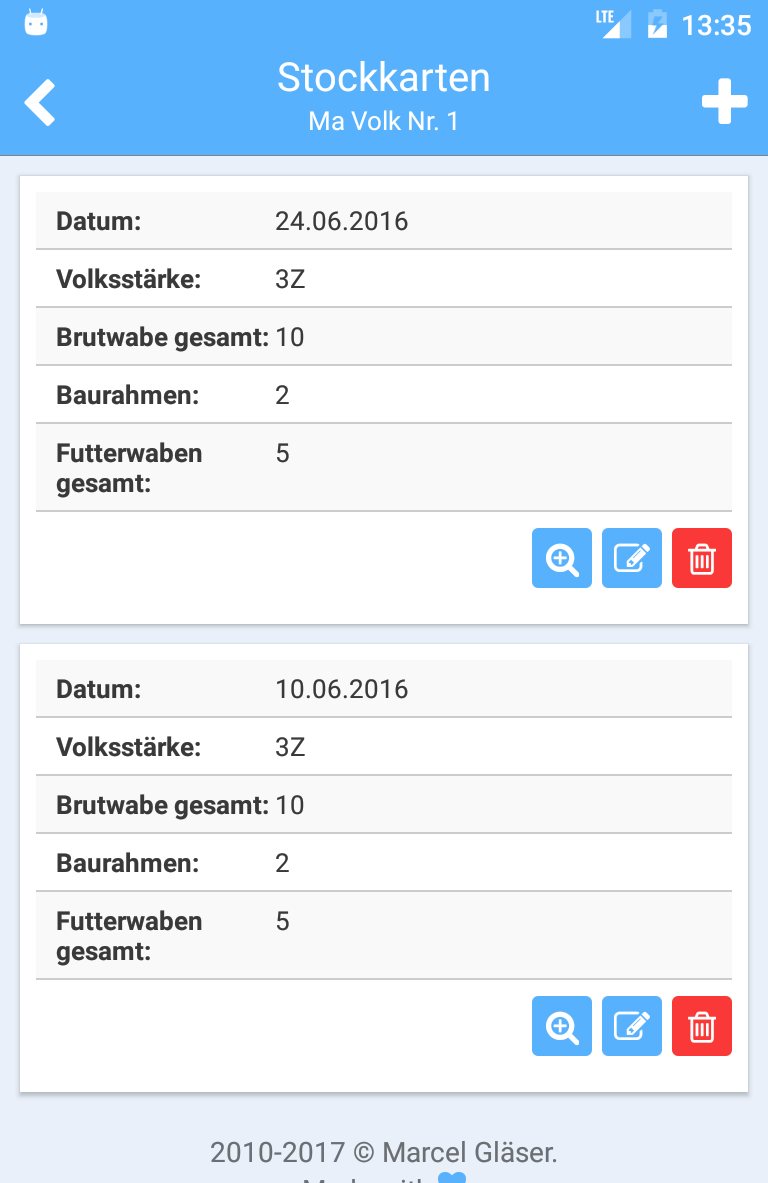Viewport: 768px width, 1183px height.
Task: Edit the 10.06.2016 Stockkarte entry
Action: tap(632, 1026)
